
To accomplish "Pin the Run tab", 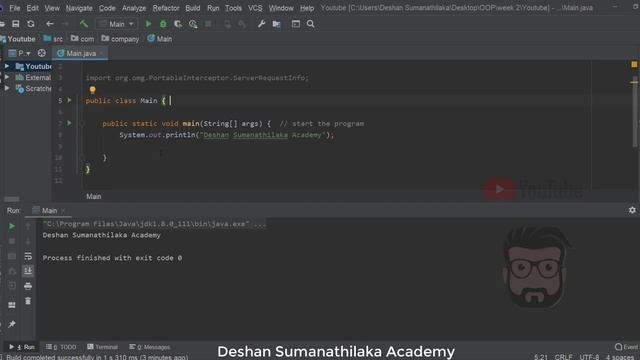I will click(12, 324).
